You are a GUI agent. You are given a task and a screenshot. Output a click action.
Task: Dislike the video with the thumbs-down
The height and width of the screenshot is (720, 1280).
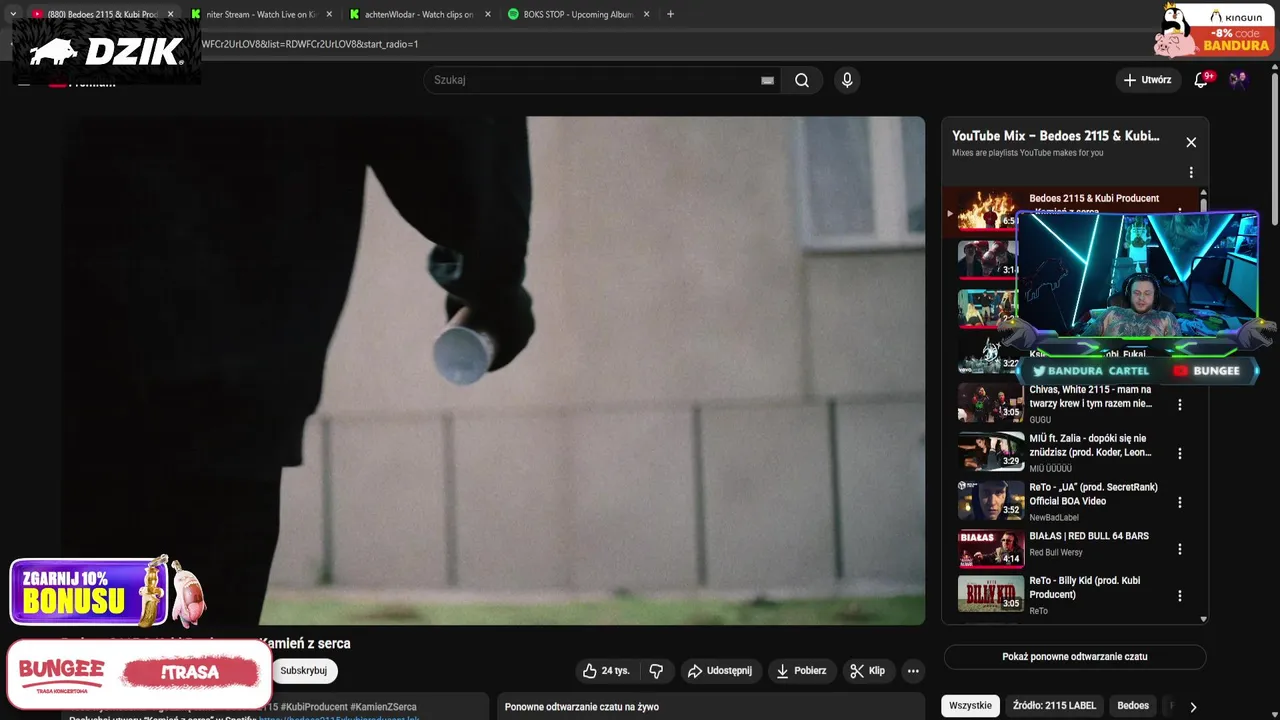click(x=656, y=671)
